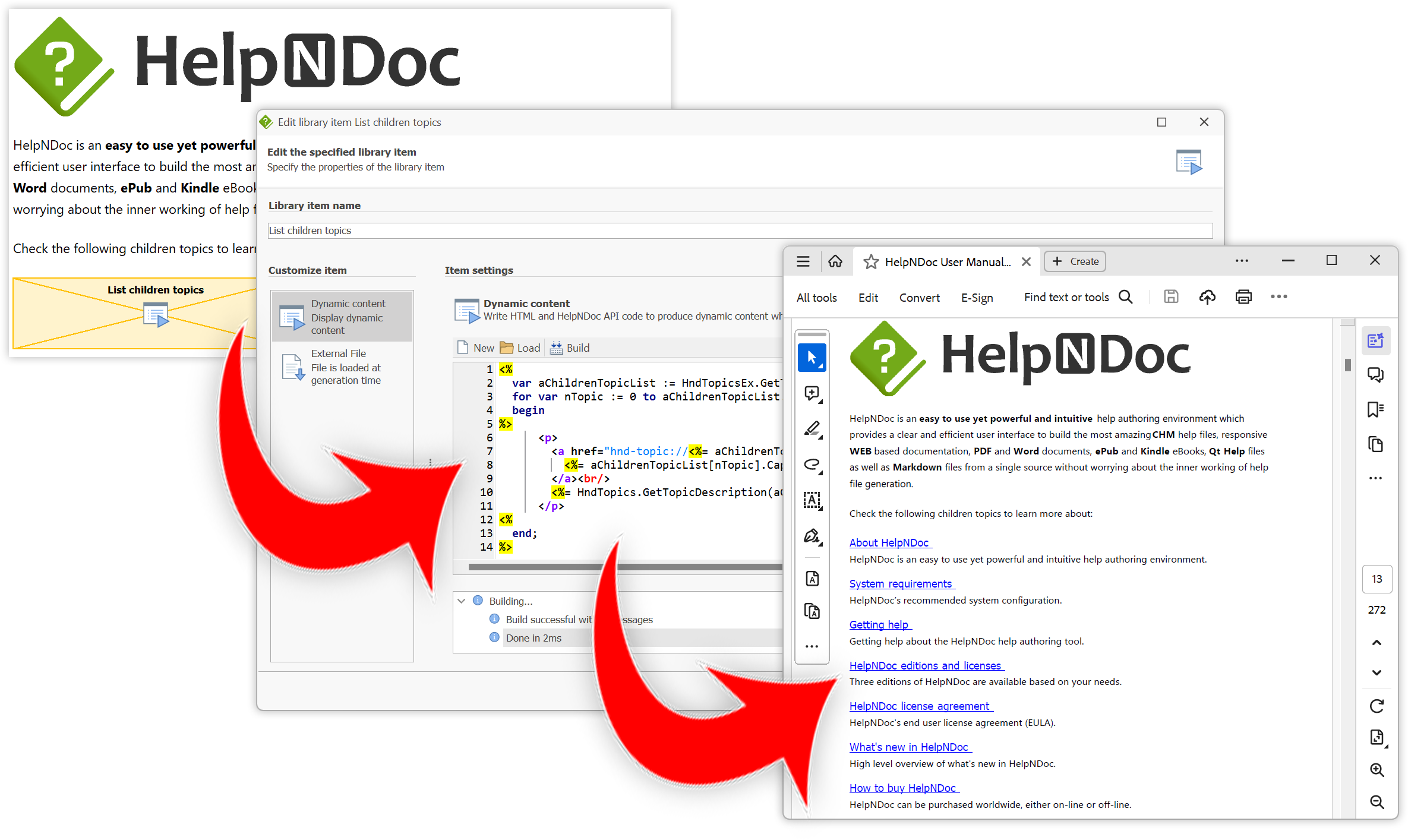Toggle the Building progress status checkbox
Viewport: 1408px width, 840px height.
[x=463, y=600]
